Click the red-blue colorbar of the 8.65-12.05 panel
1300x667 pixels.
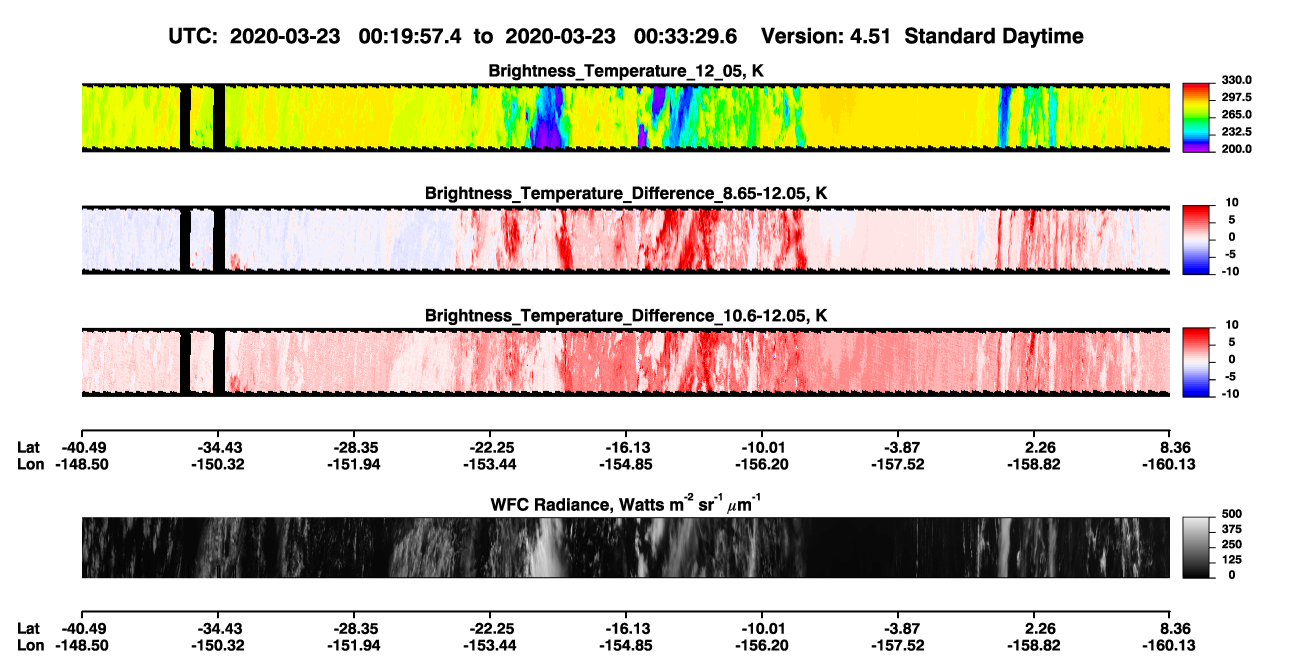(1195, 240)
